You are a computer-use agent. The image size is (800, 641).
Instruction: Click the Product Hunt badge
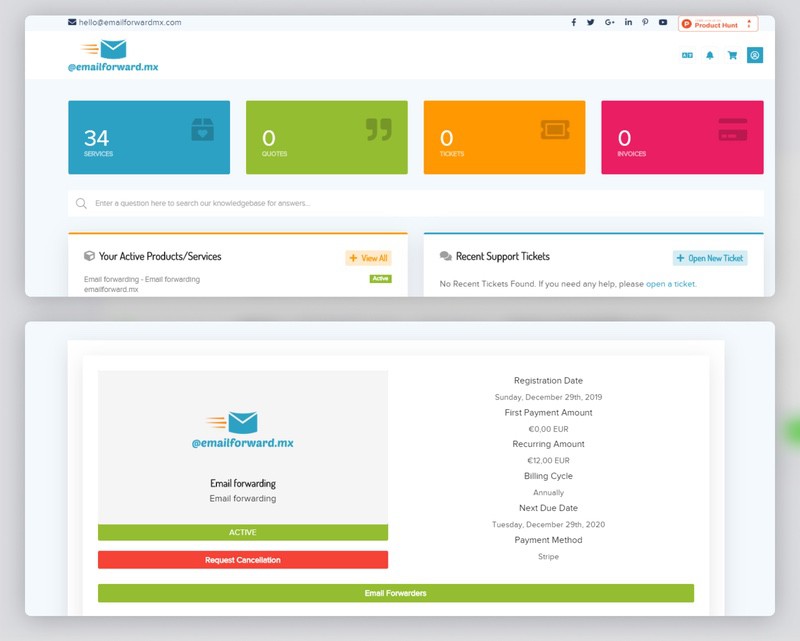pyautogui.click(x=717, y=24)
